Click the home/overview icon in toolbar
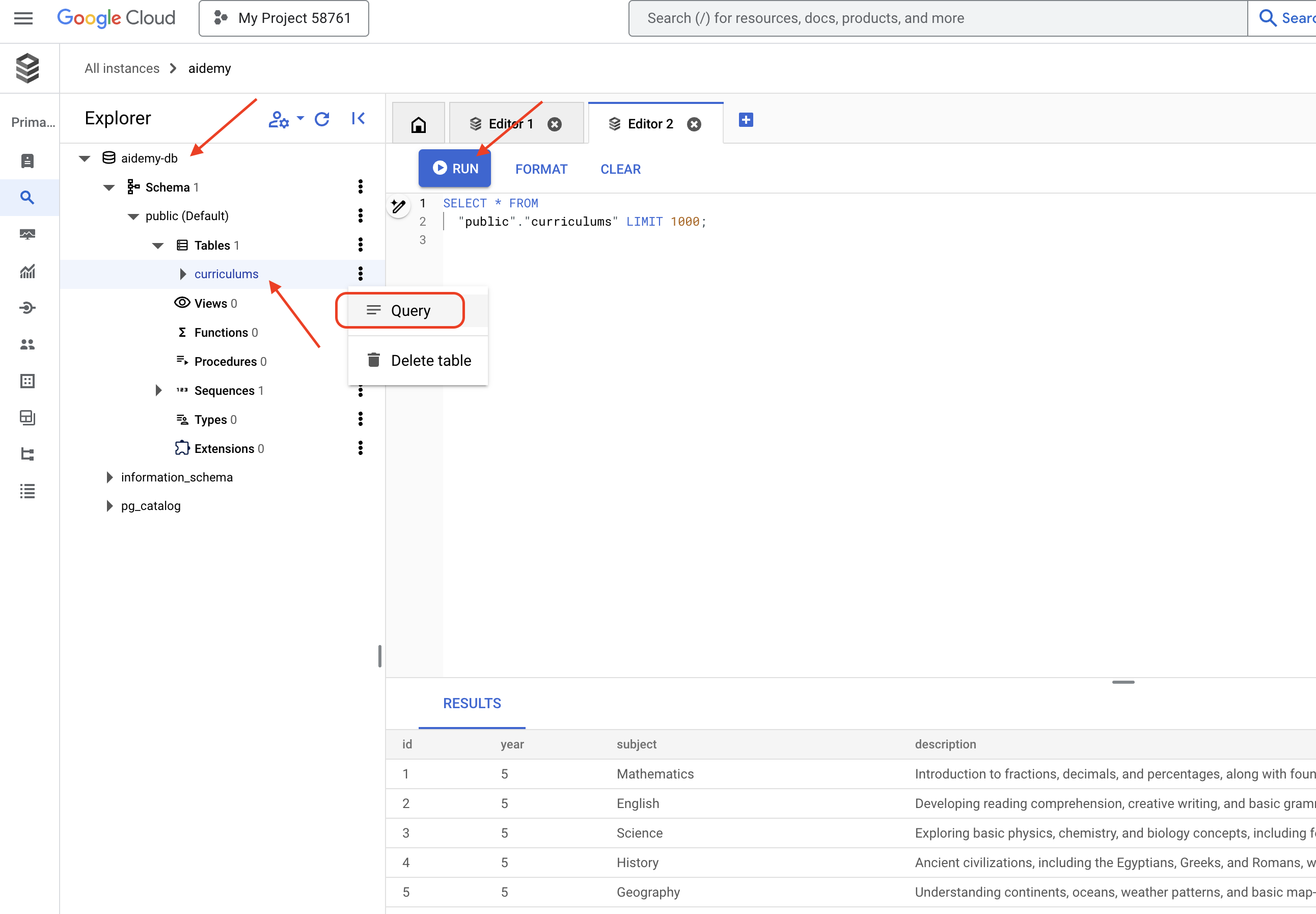The image size is (1316, 914). [418, 124]
